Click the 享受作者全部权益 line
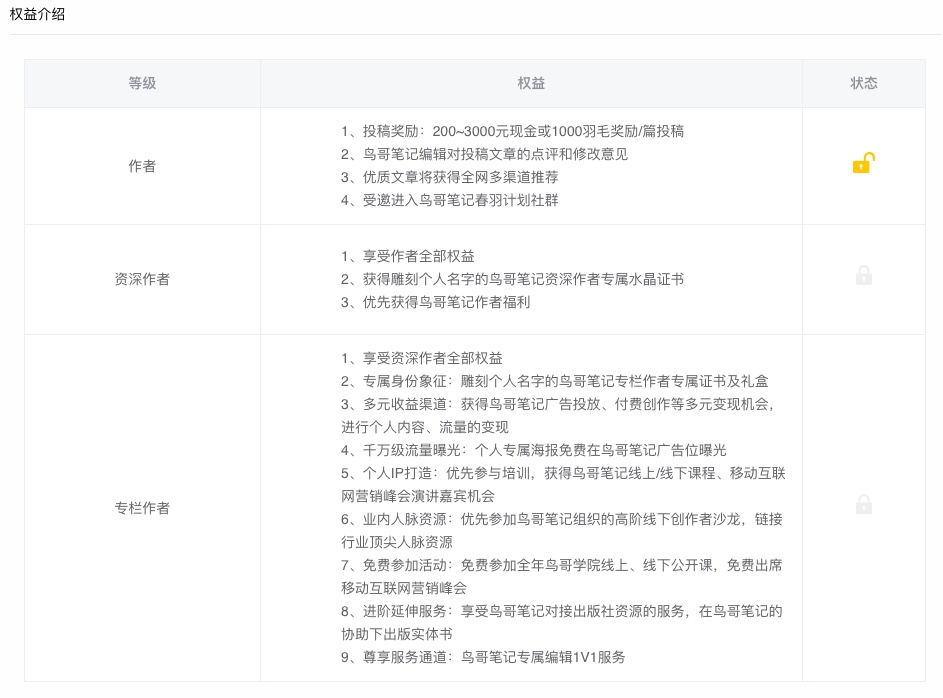The image size is (943, 698). 408,256
